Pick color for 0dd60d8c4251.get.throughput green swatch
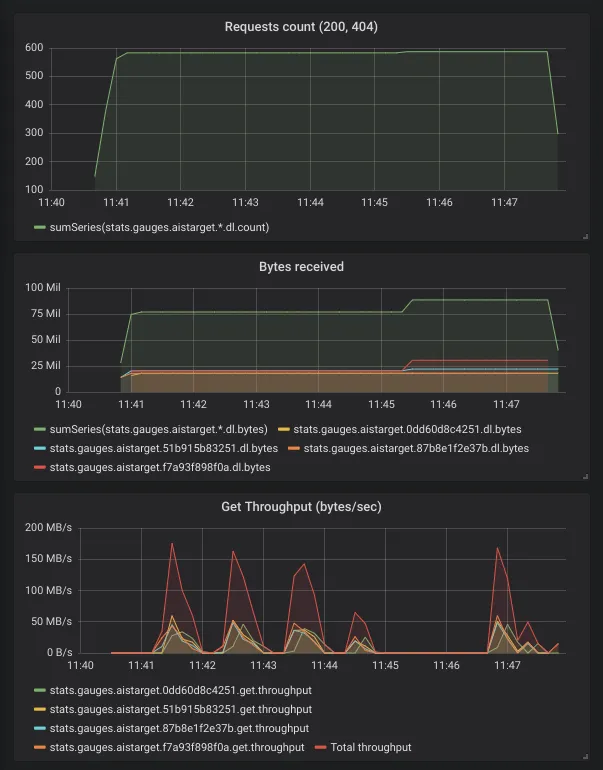The image size is (603, 770). click(x=40, y=690)
